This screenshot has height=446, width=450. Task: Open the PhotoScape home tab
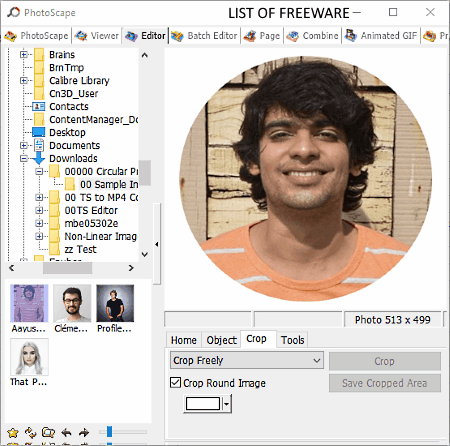tap(37, 36)
